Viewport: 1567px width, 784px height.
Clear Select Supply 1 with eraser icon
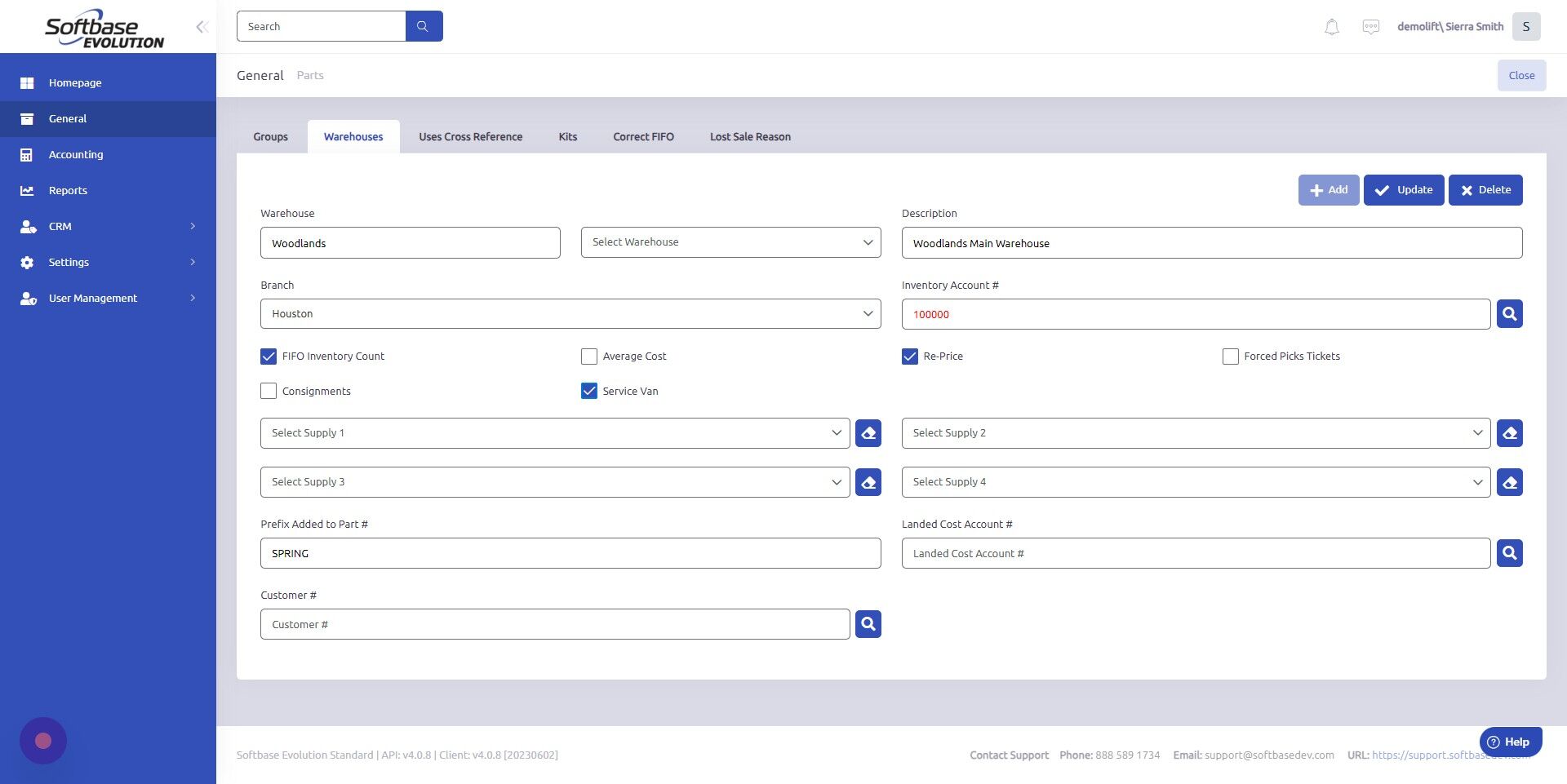coord(868,432)
